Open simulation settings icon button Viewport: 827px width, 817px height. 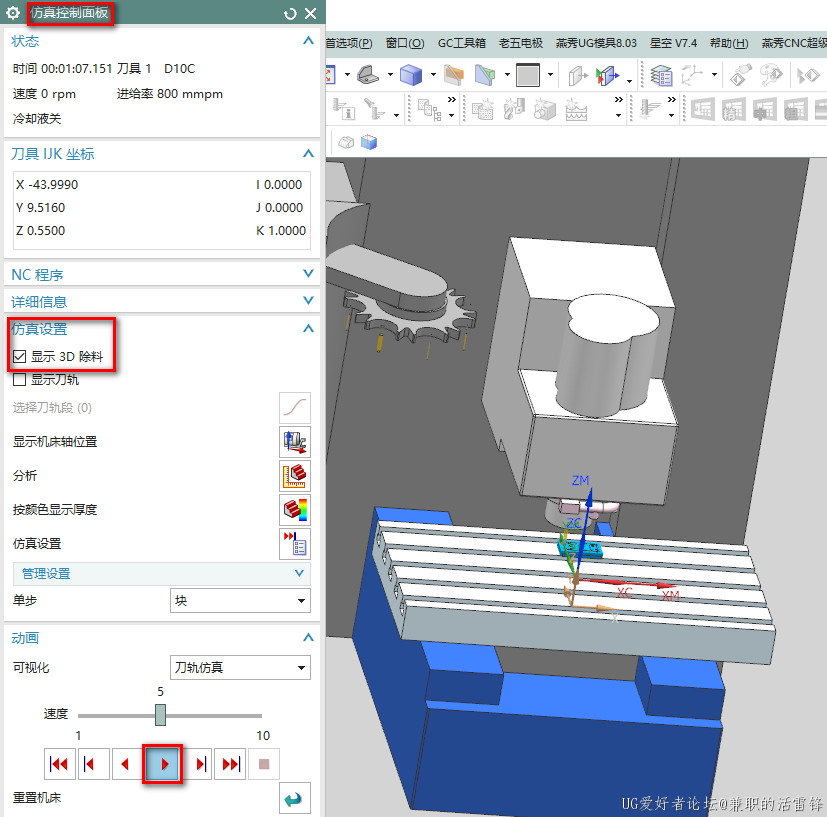(x=294, y=544)
